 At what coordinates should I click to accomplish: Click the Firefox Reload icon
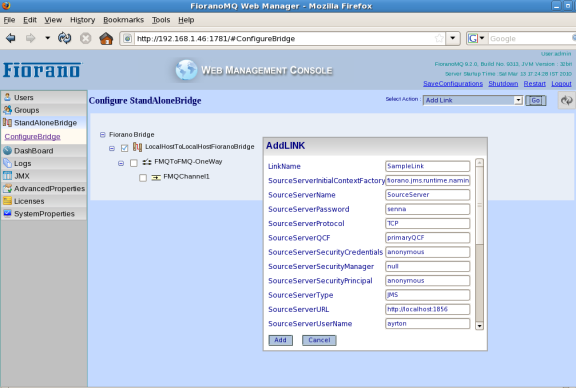(x=65, y=38)
